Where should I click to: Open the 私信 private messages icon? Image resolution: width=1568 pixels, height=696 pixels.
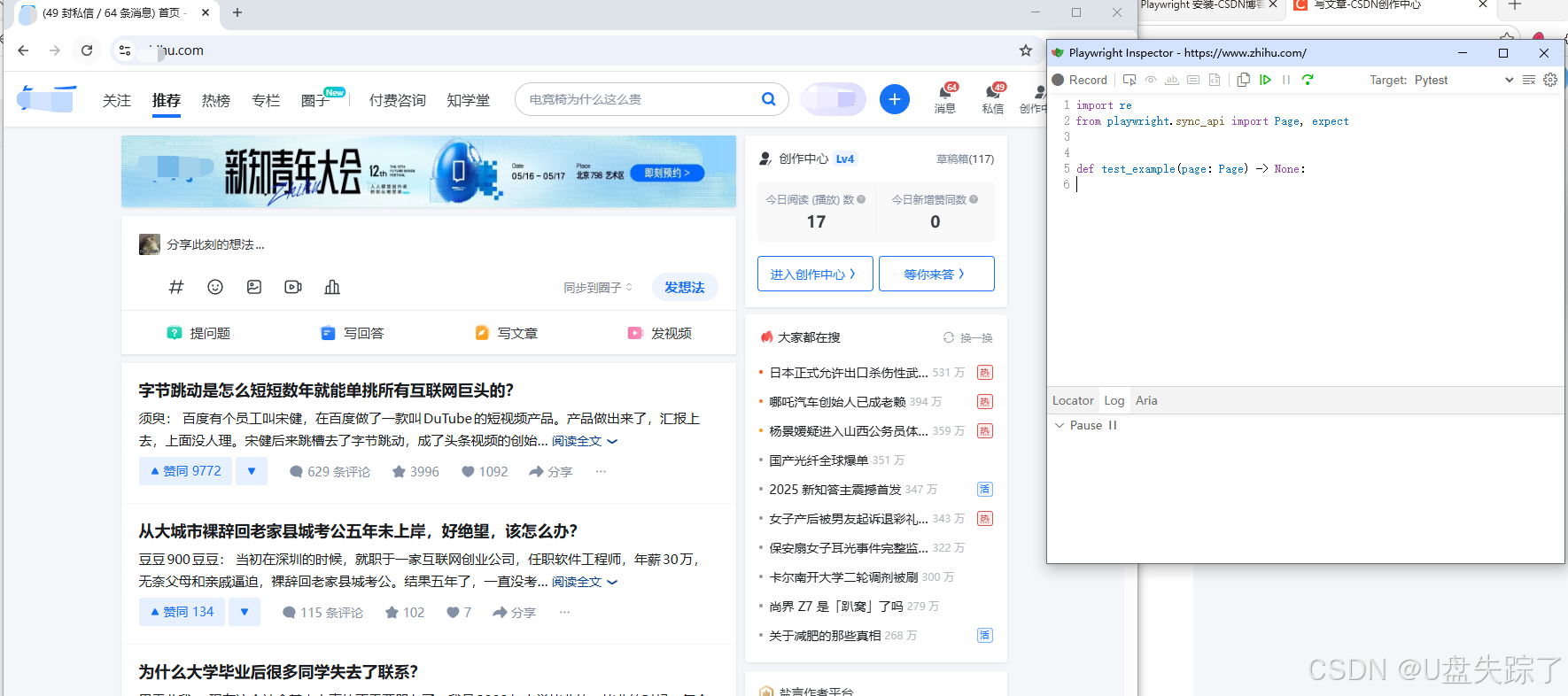coord(993,98)
